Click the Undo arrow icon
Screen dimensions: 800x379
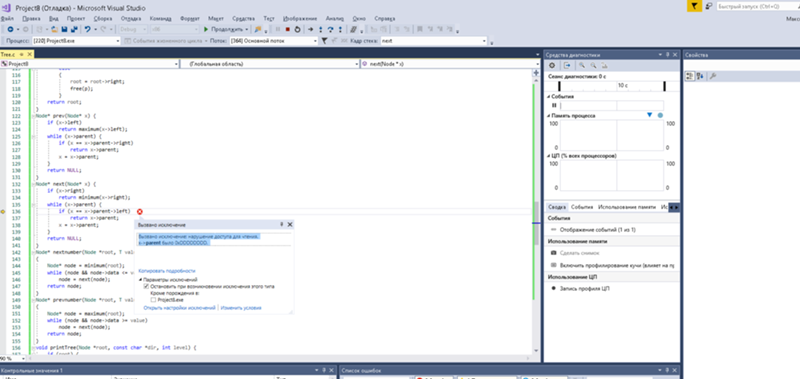point(87,30)
